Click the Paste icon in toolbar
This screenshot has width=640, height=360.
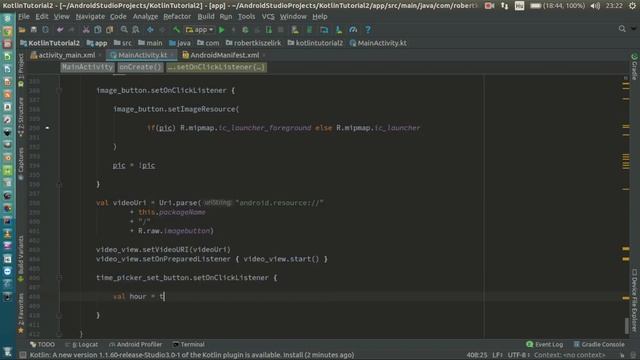pos(109,30)
